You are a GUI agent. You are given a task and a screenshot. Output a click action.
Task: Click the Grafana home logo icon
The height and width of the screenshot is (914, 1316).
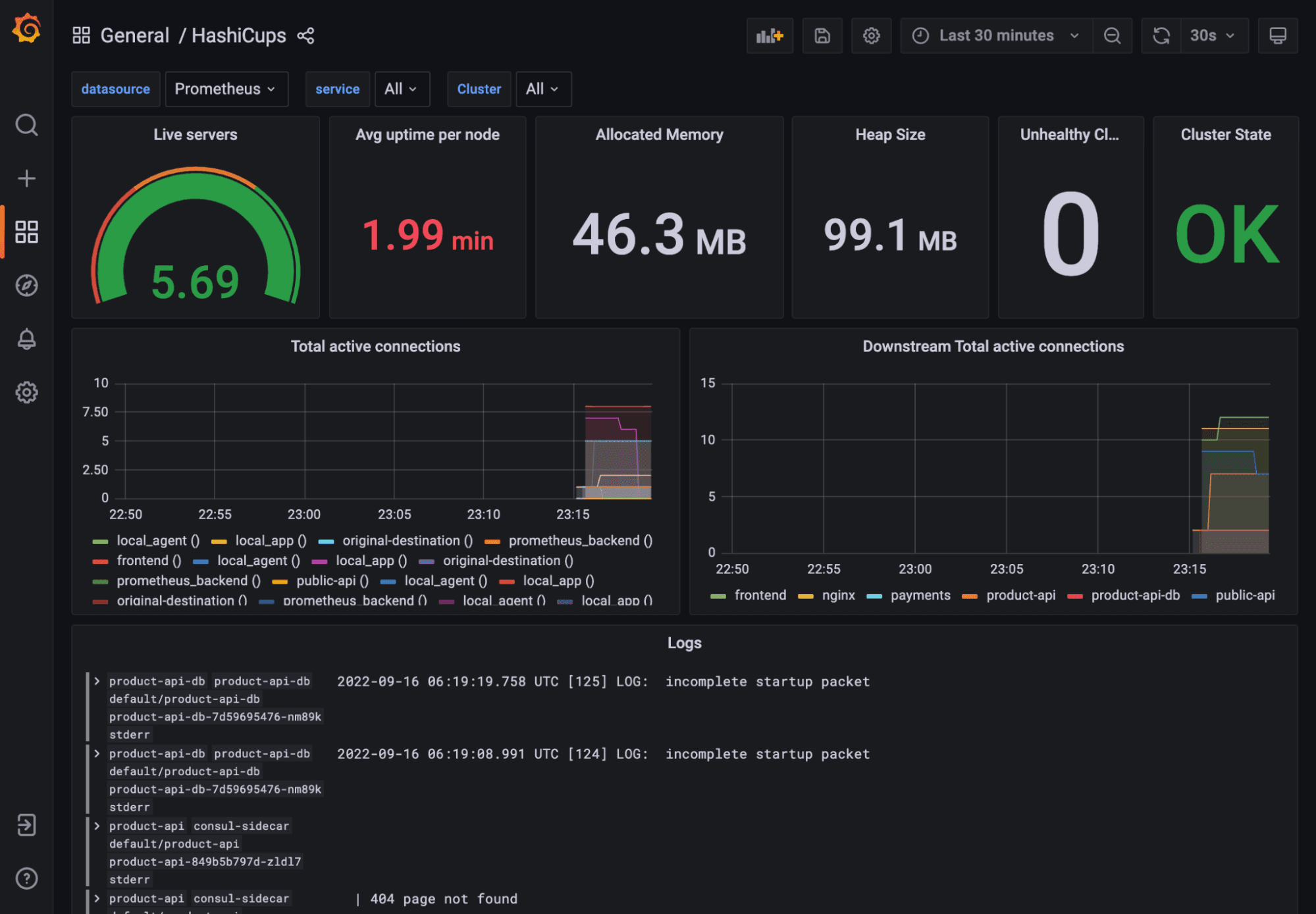click(x=26, y=29)
